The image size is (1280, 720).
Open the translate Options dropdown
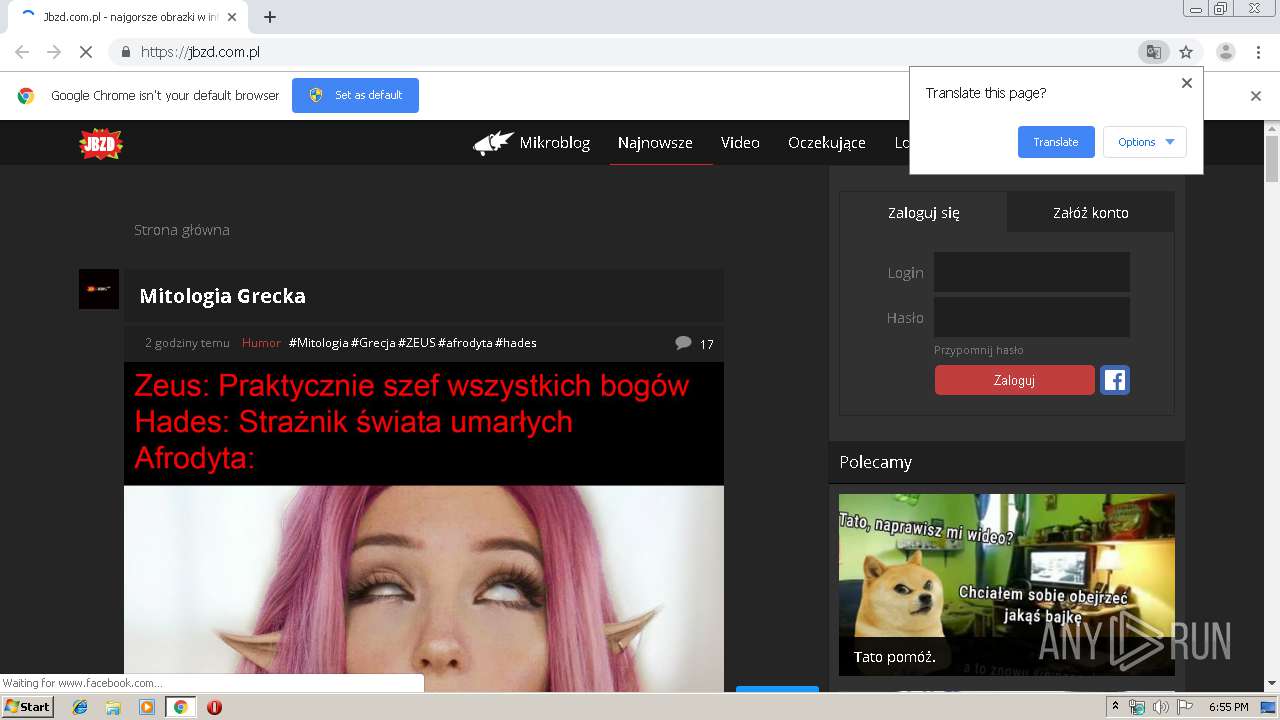pyautogui.click(x=1145, y=142)
